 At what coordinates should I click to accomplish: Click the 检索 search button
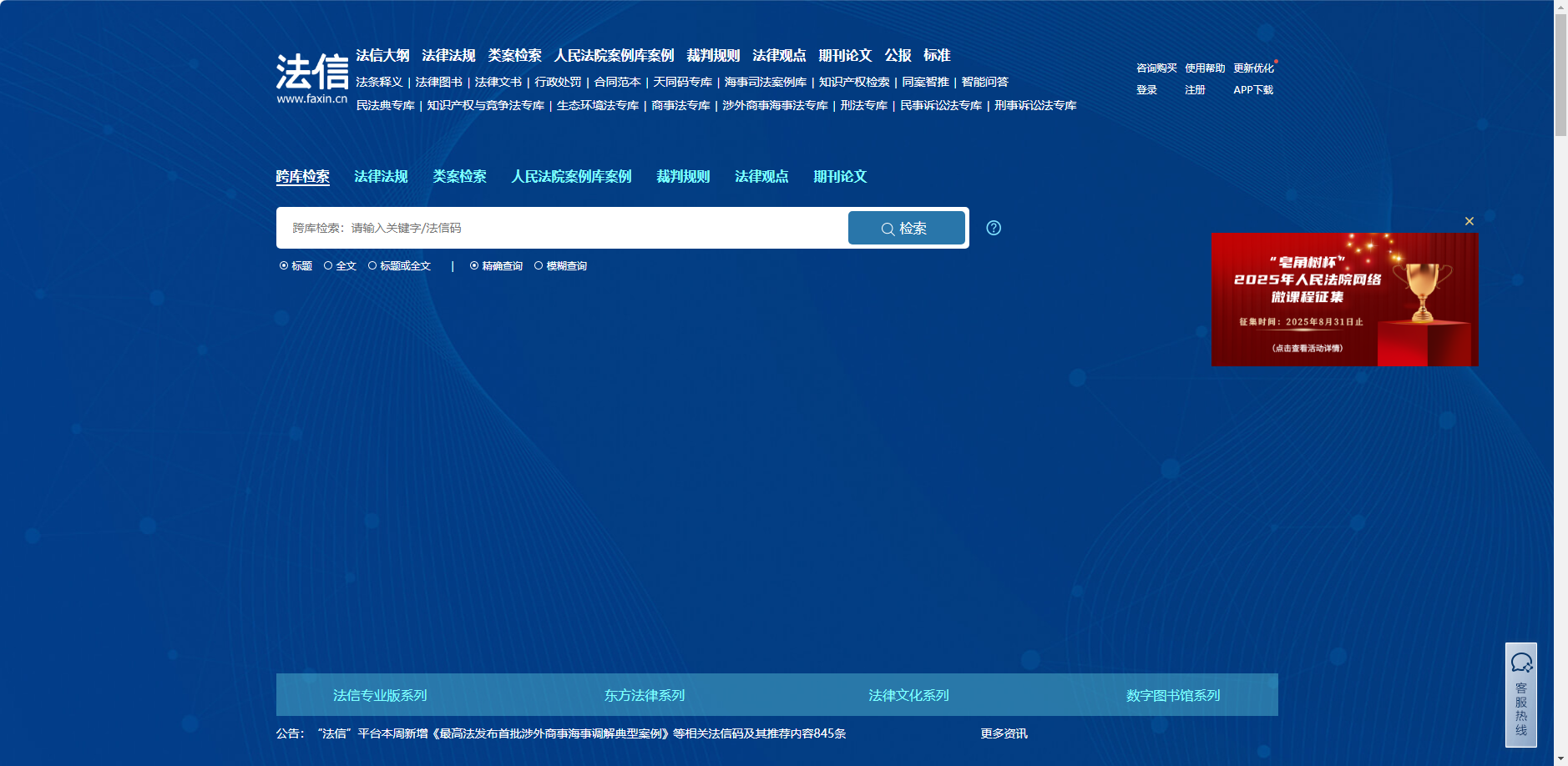907,228
